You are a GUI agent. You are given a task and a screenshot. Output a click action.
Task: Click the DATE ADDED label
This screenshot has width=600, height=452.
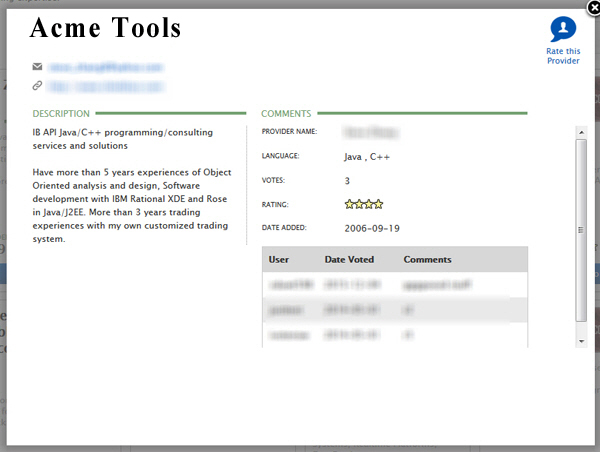[284, 228]
